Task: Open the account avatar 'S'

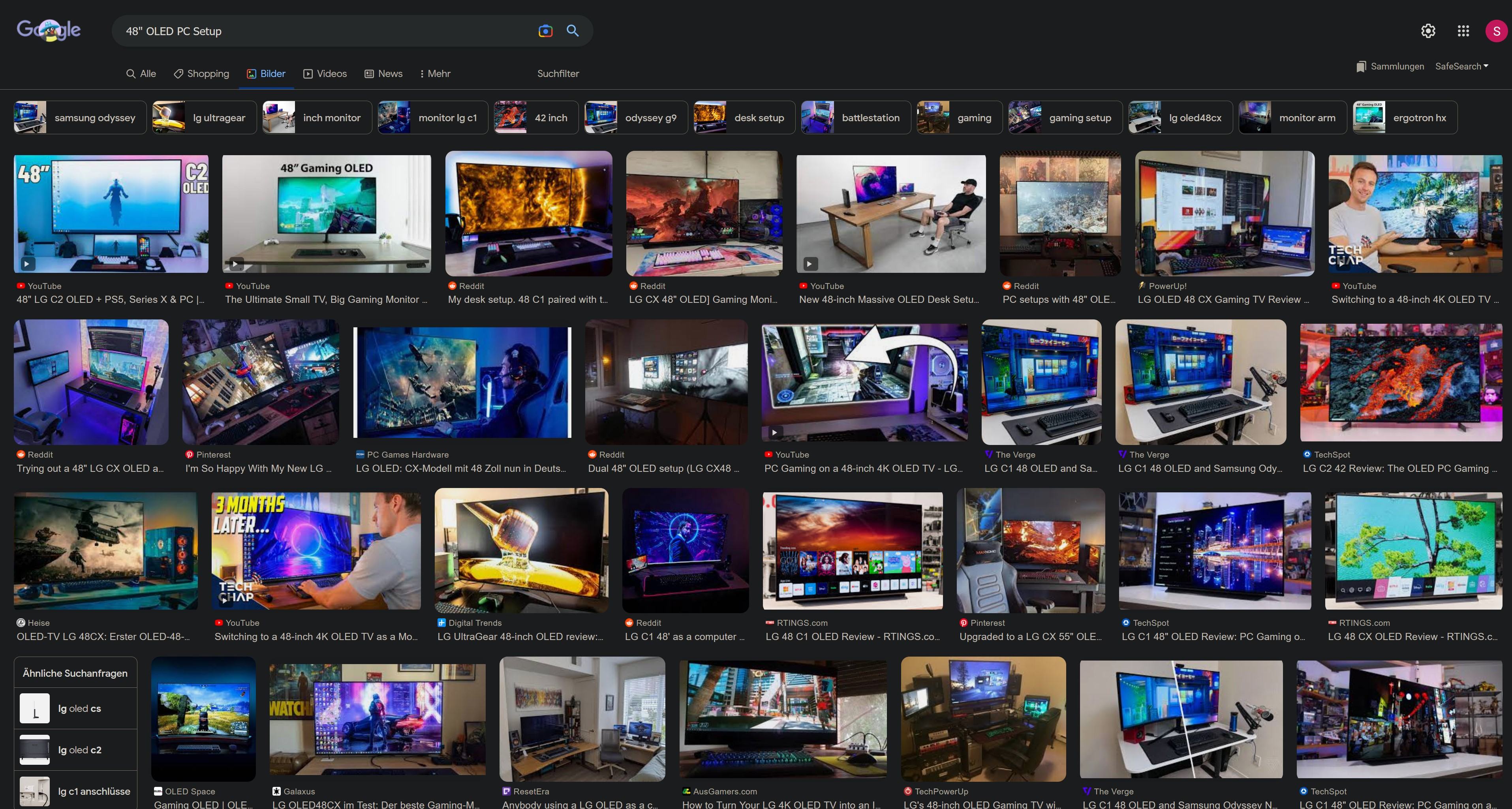Action: pyautogui.click(x=1496, y=31)
